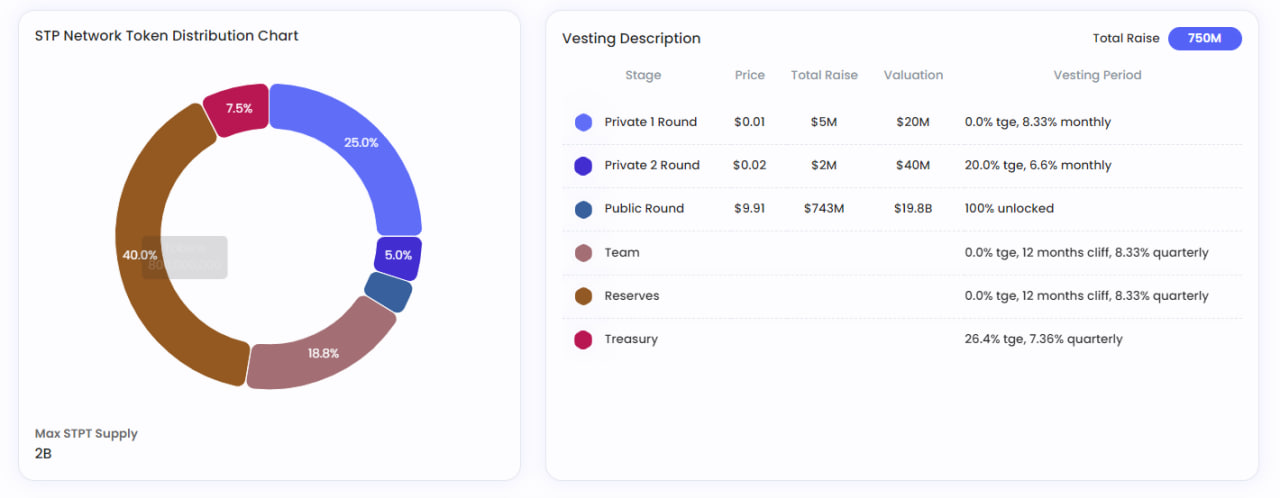The width and height of the screenshot is (1280, 498).
Task: Select the 18.8% mauve donut segment
Action: (320, 352)
